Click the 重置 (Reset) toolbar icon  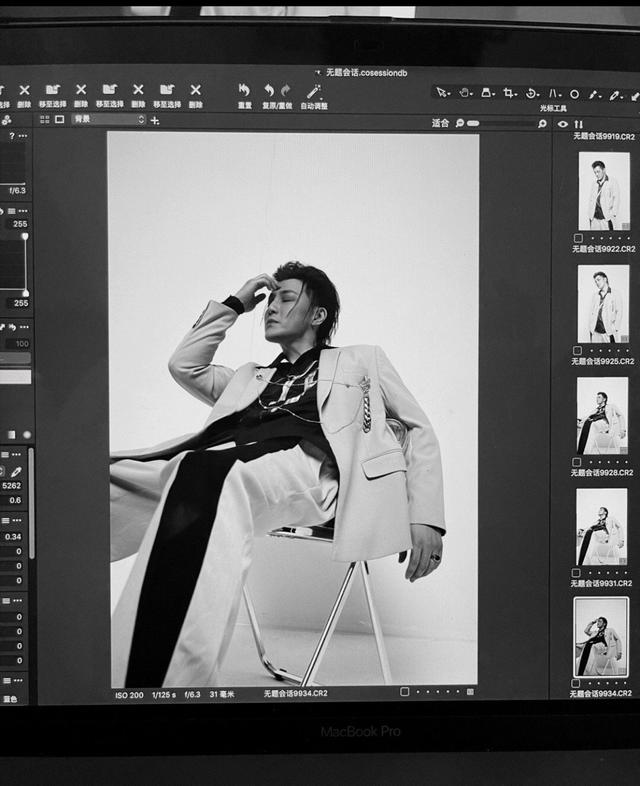244,91
